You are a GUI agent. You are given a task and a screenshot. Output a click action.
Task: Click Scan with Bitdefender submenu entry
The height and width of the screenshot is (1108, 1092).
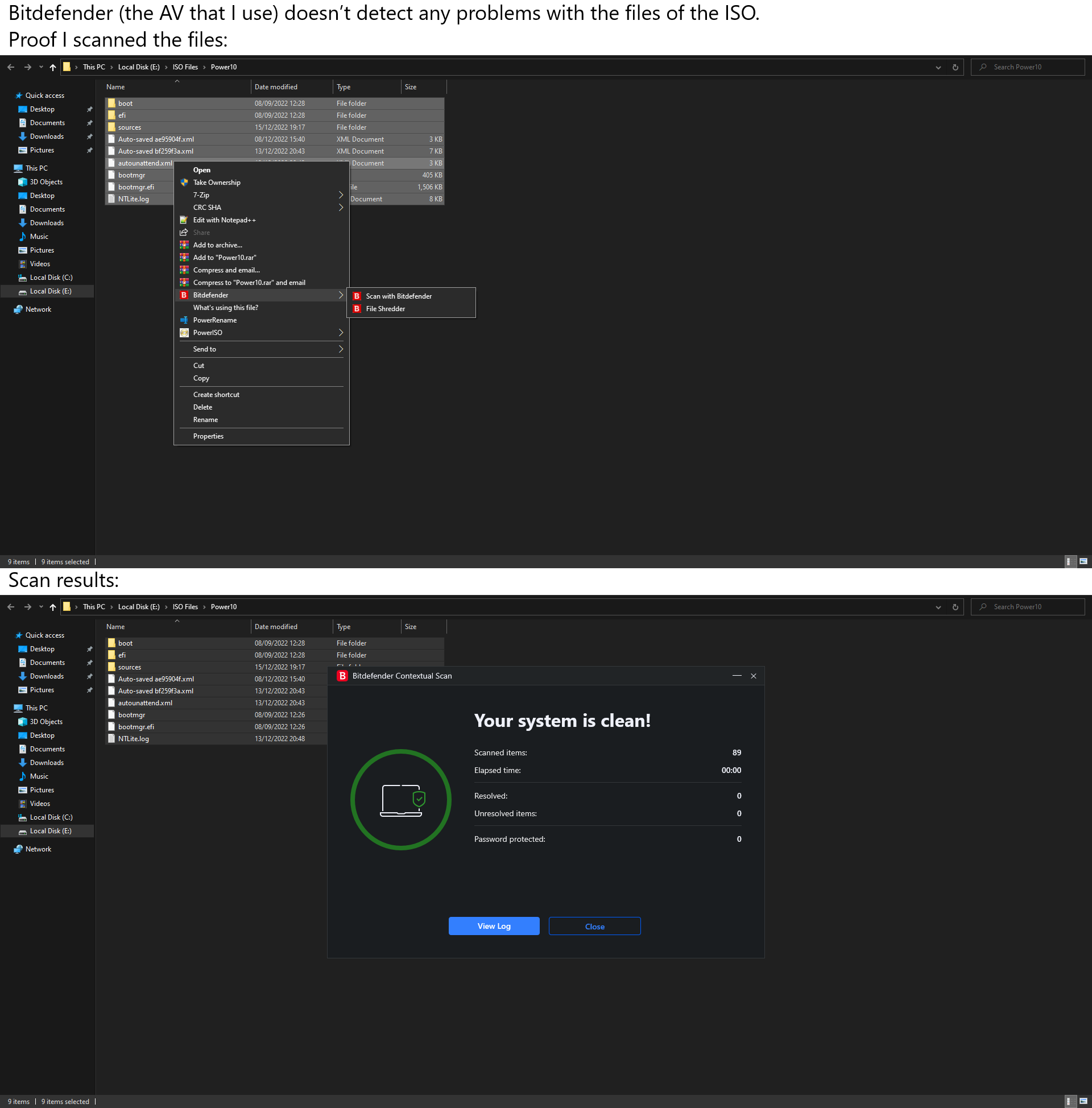399,296
